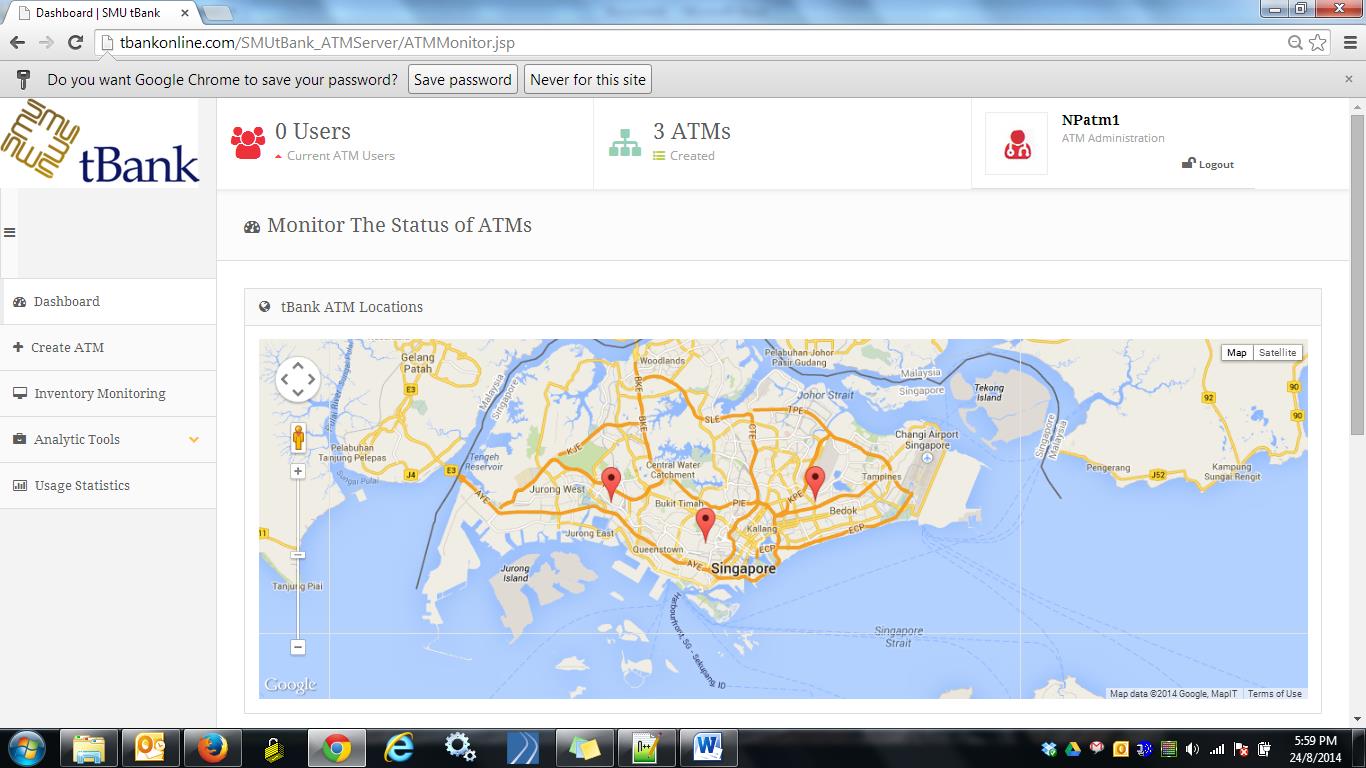Image resolution: width=1366 pixels, height=768 pixels.
Task: Open the Dashboard sidebar item
Action: [108, 301]
